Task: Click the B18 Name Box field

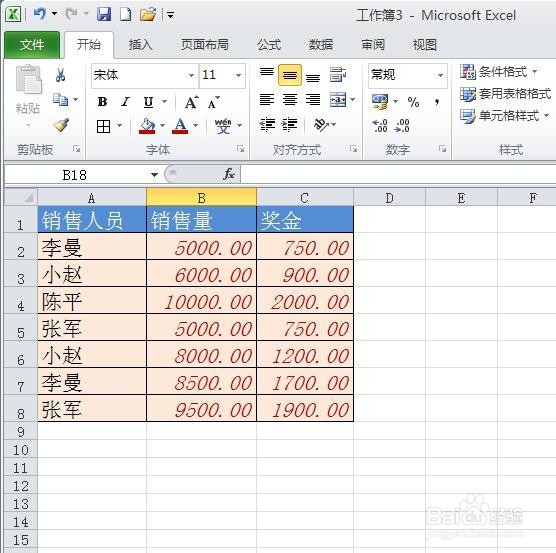Action: (x=74, y=175)
